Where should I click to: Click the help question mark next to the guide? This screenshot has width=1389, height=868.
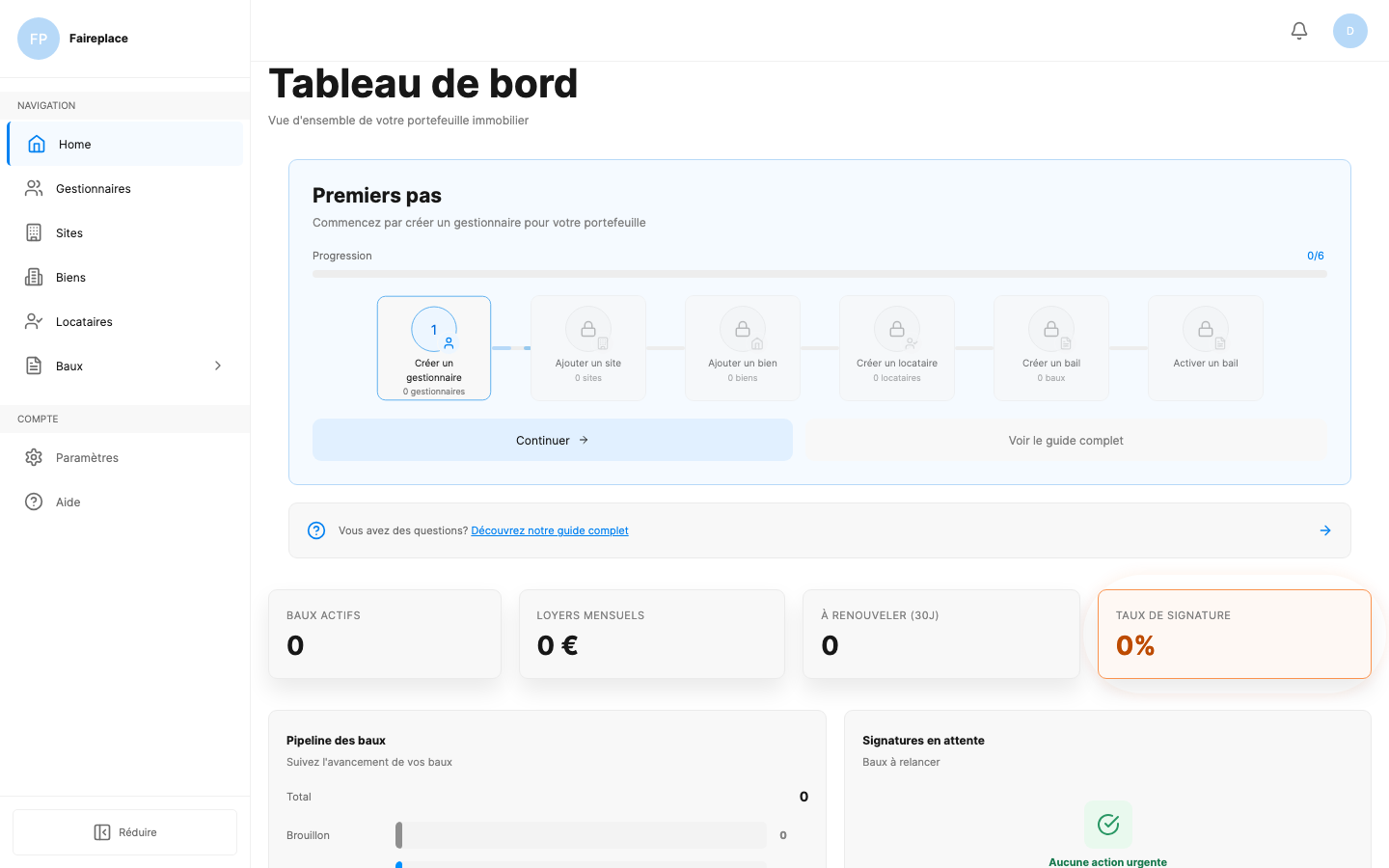pos(316,530)
